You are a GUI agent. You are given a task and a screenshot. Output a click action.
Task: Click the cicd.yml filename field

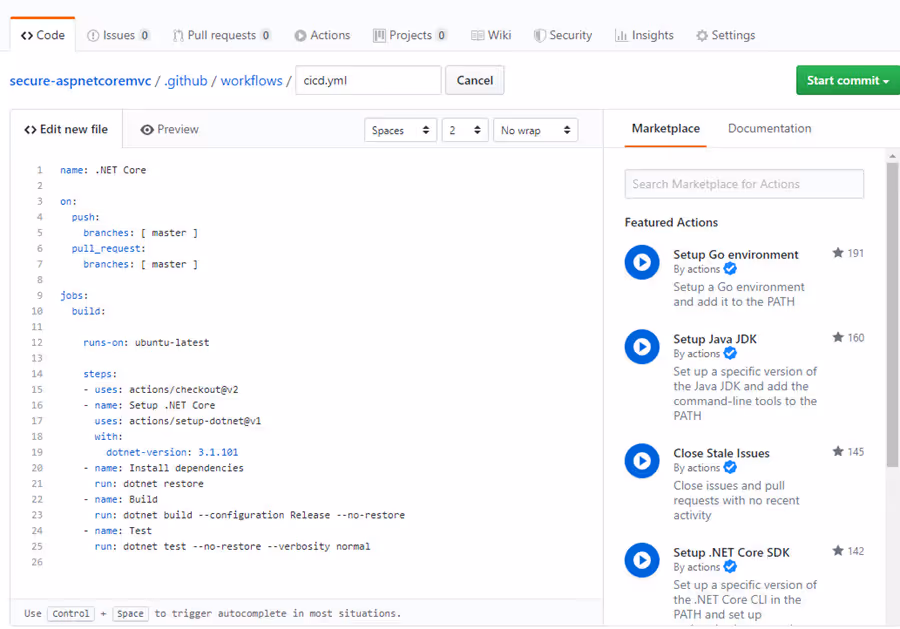368,80
